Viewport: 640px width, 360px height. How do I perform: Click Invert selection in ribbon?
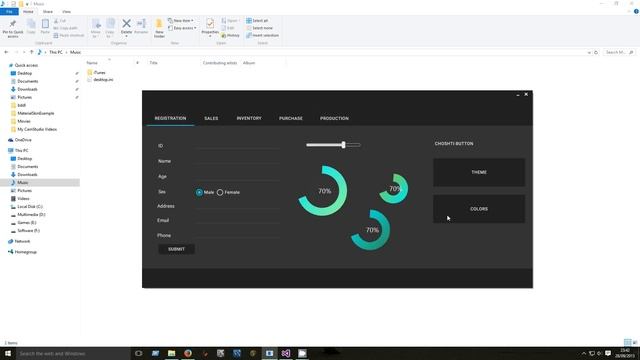(262, 36)
